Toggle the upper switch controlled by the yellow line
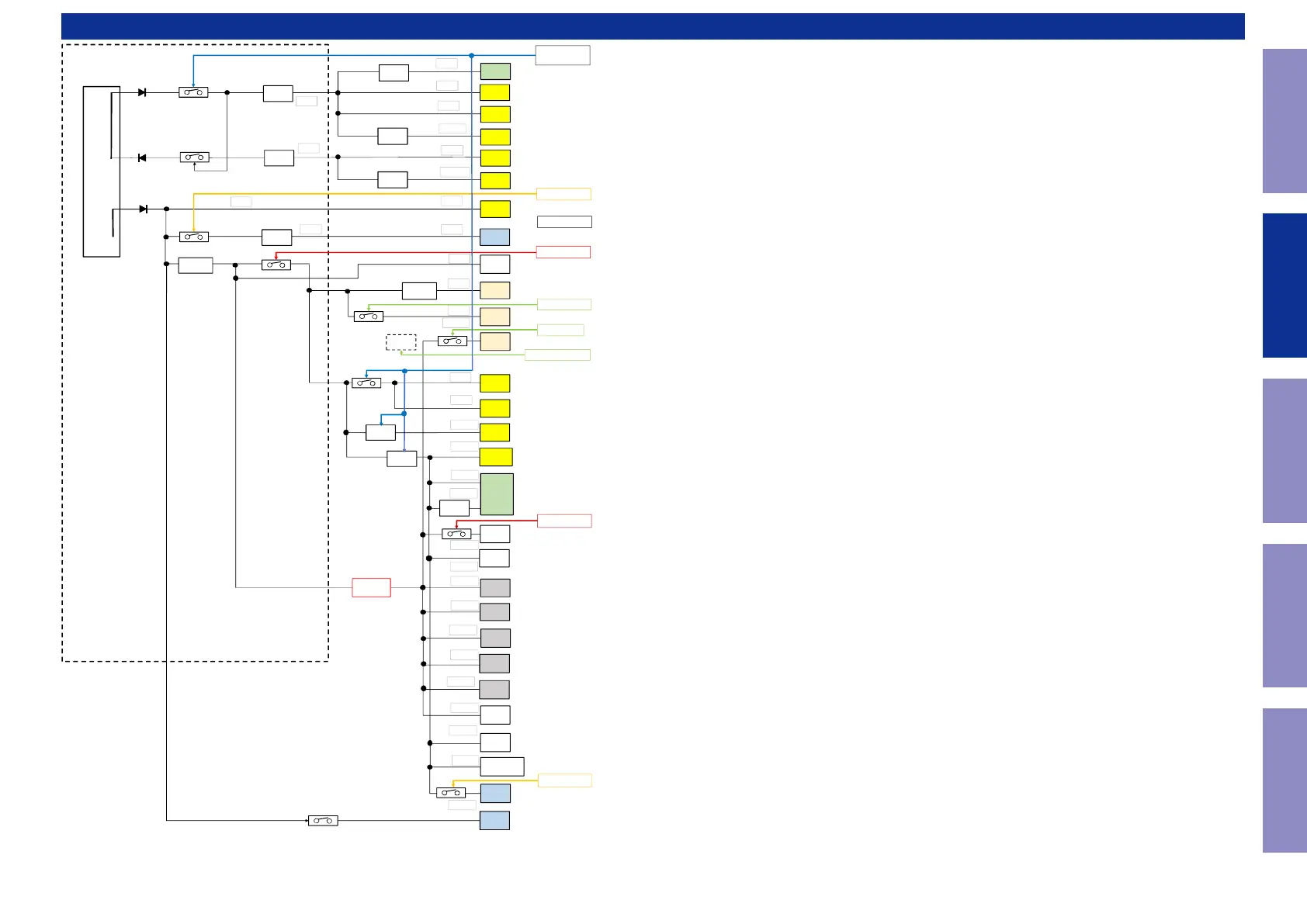Image resolution: width=1307 pixels, height=924 pixels. [x=194, y=237]
